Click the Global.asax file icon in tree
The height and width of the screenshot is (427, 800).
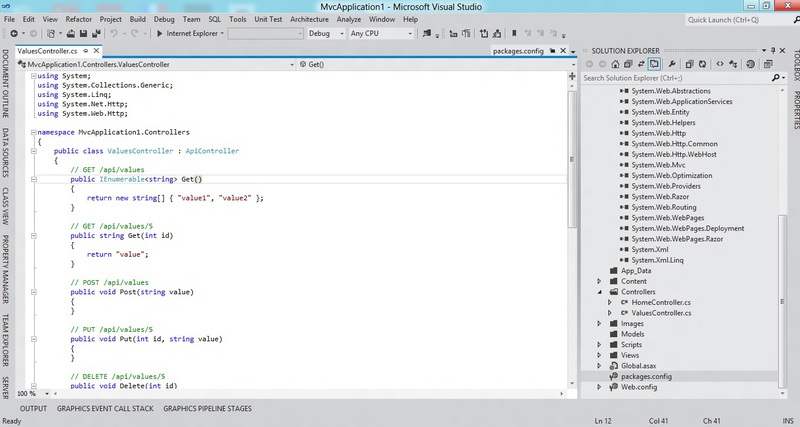pos(614,366)
